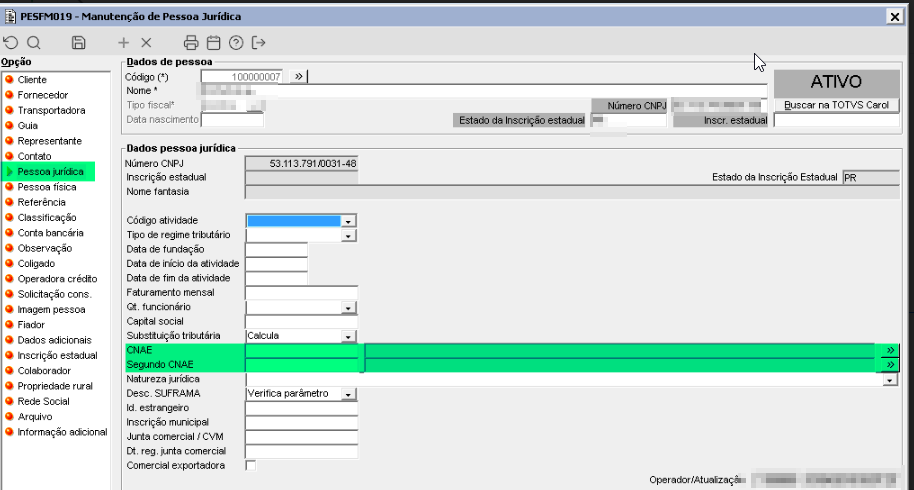Select the Propriedade rural option
The height and width of the screenshot is (490, 914).
(55, 386)
